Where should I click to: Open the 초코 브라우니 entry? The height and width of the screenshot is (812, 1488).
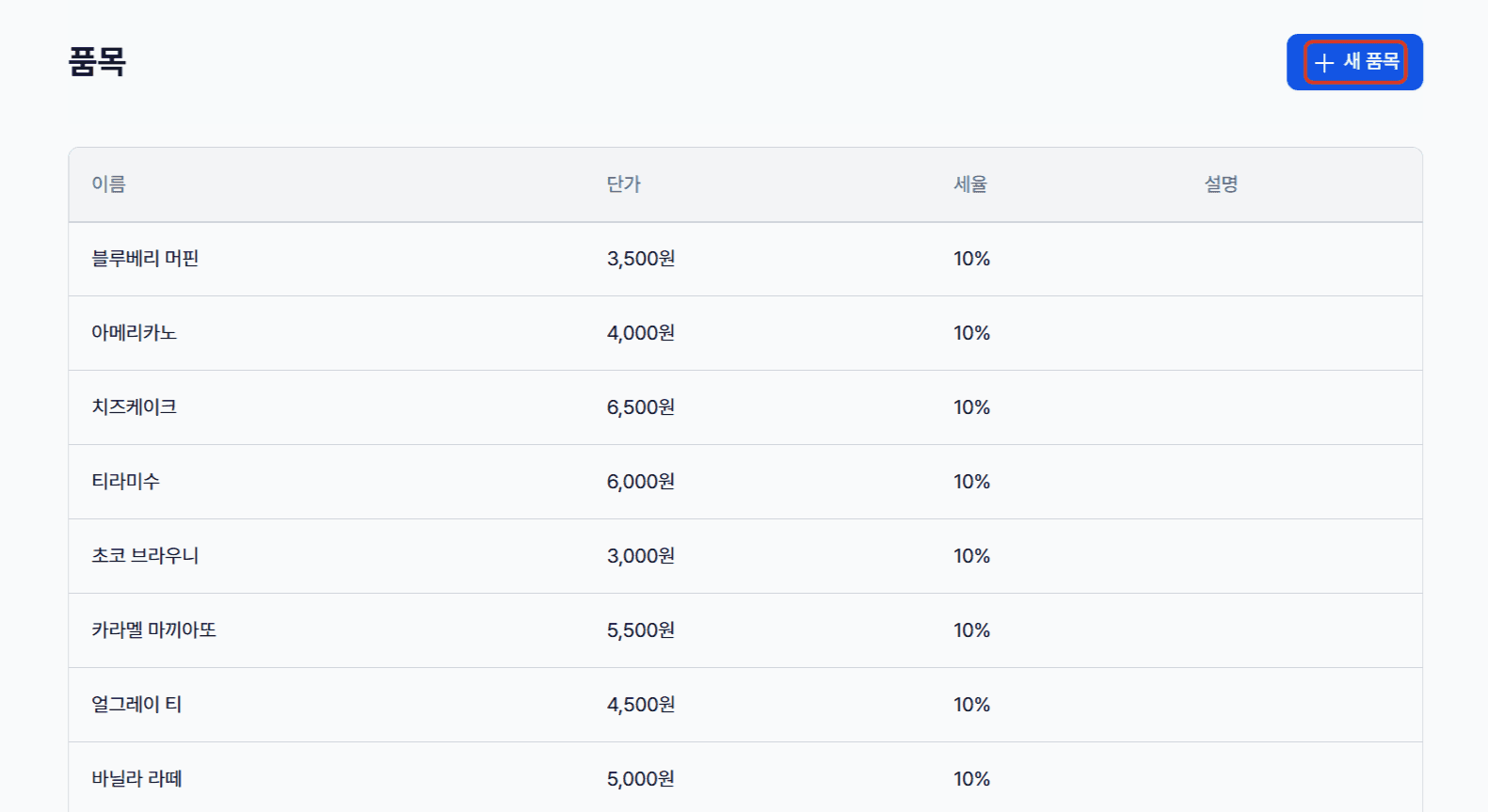745,556
